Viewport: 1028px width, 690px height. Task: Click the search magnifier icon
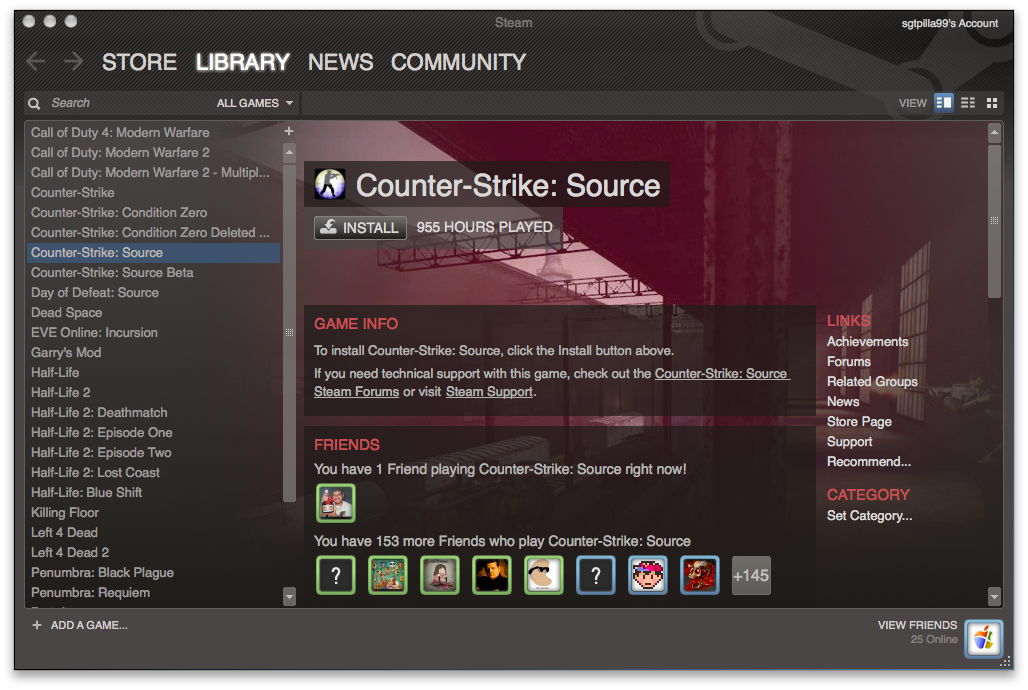(34, 104)
